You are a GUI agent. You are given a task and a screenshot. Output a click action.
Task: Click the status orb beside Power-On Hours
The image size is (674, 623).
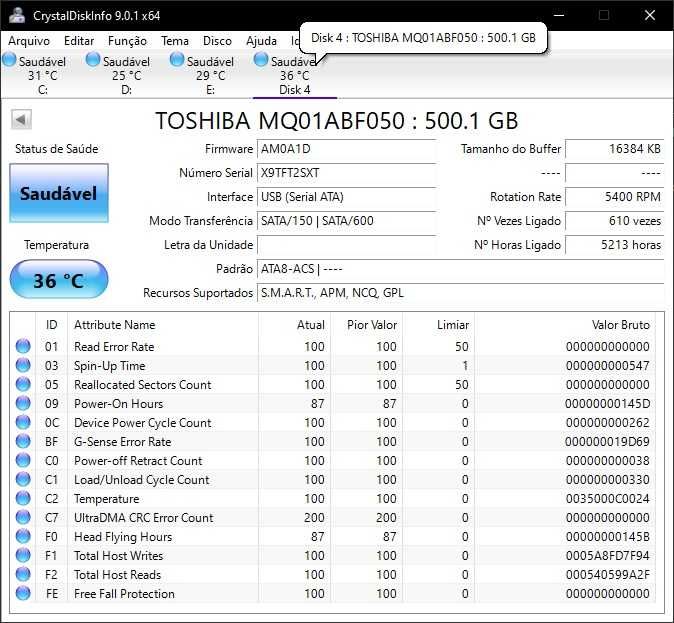pos(23,404)
